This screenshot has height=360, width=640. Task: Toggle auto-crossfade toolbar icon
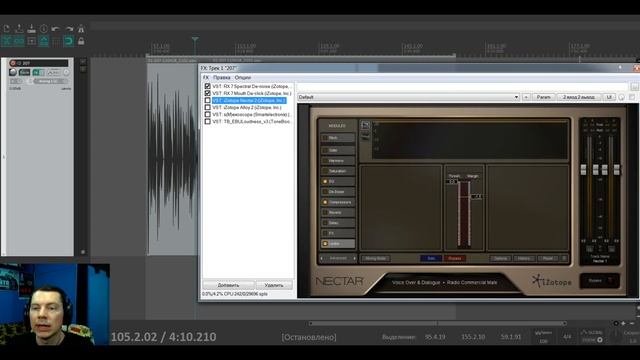tap(7, 41)
